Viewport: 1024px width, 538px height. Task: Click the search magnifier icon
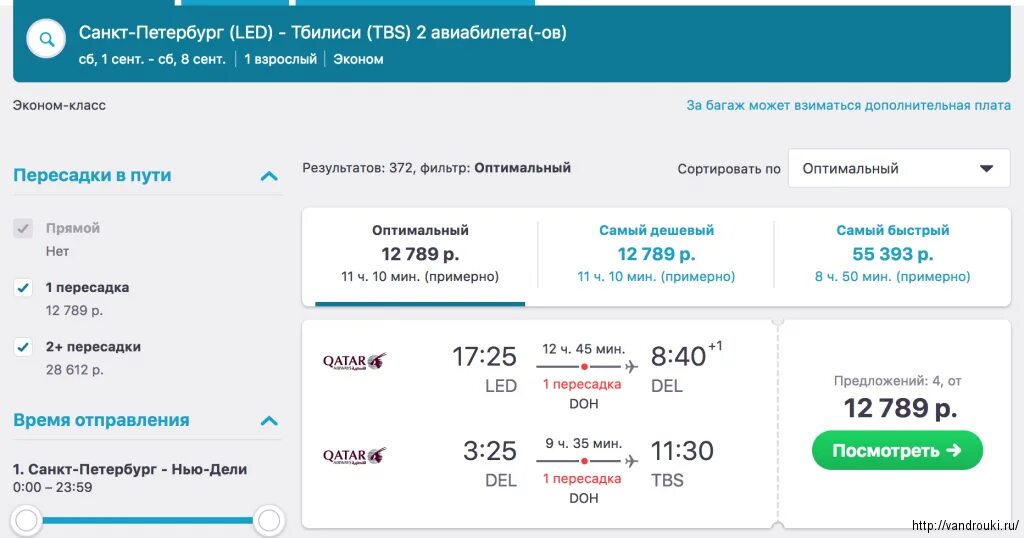46,39
